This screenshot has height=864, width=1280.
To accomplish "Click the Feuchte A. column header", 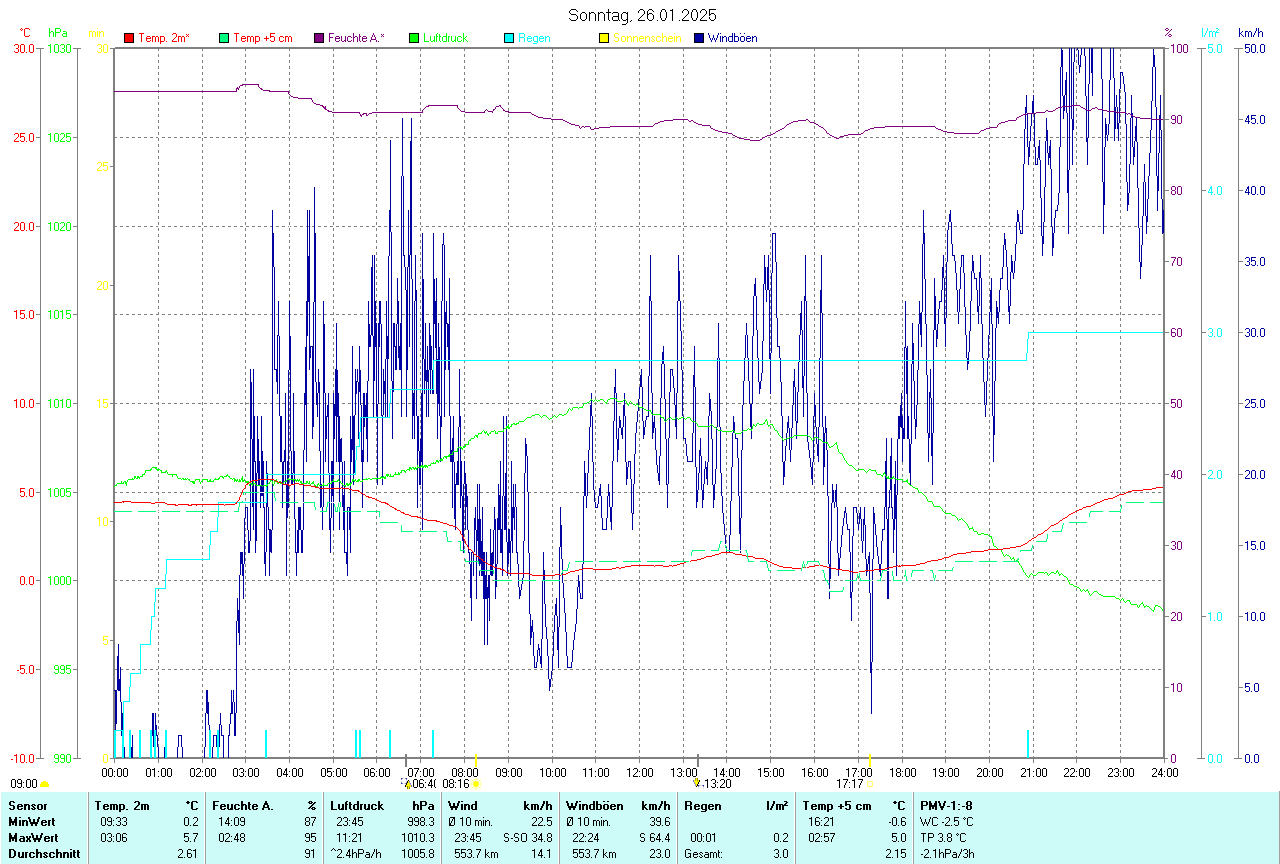I will 243,805.
